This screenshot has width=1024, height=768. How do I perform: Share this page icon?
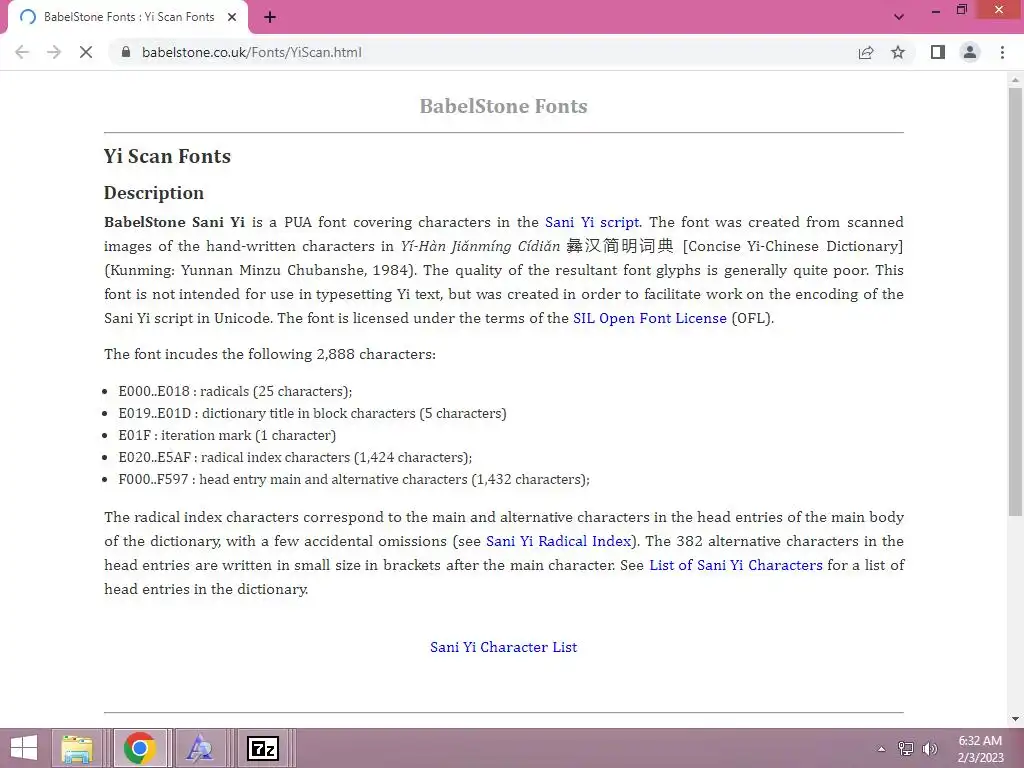click(x=866, y=52)
